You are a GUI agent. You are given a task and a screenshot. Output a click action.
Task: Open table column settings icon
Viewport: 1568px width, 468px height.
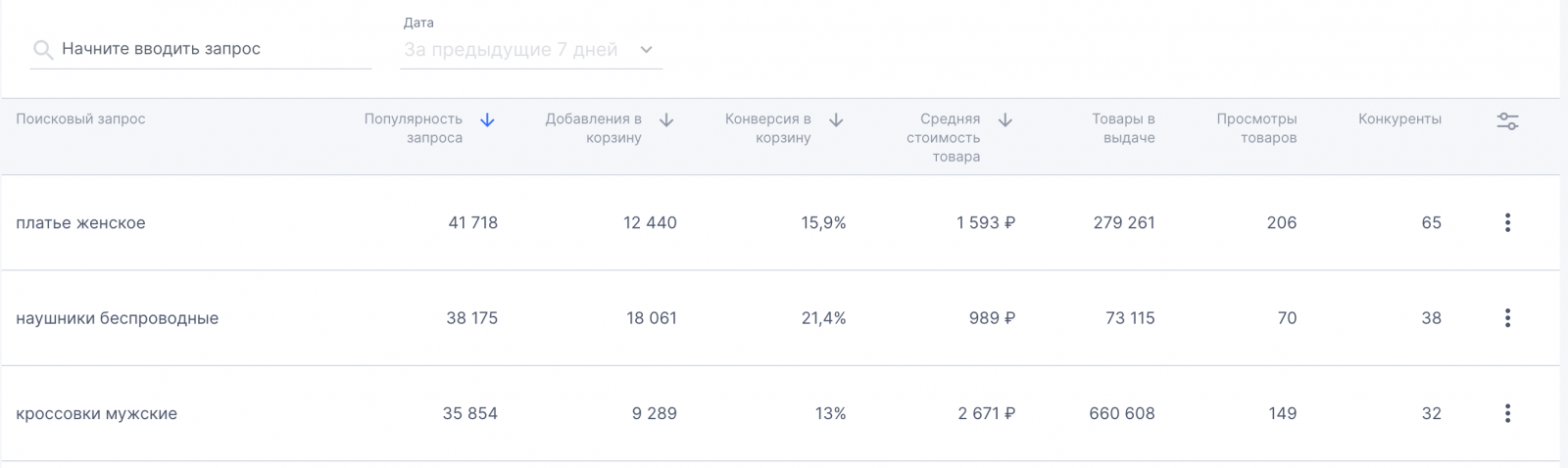coord(1507,121)
